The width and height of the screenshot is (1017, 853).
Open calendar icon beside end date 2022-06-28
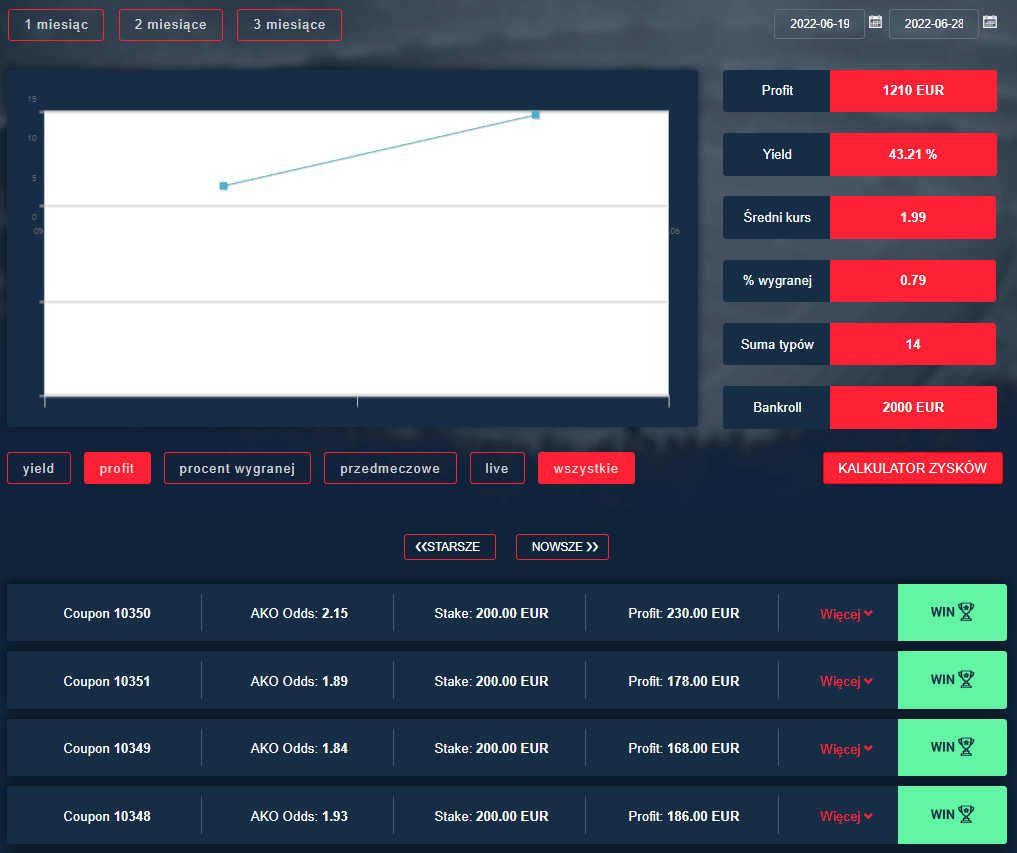pos(990,22)
